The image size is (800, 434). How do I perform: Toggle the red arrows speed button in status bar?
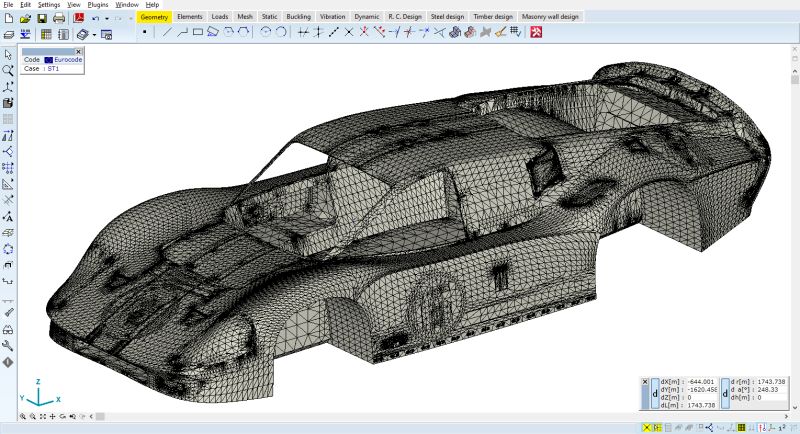(762, 428)
